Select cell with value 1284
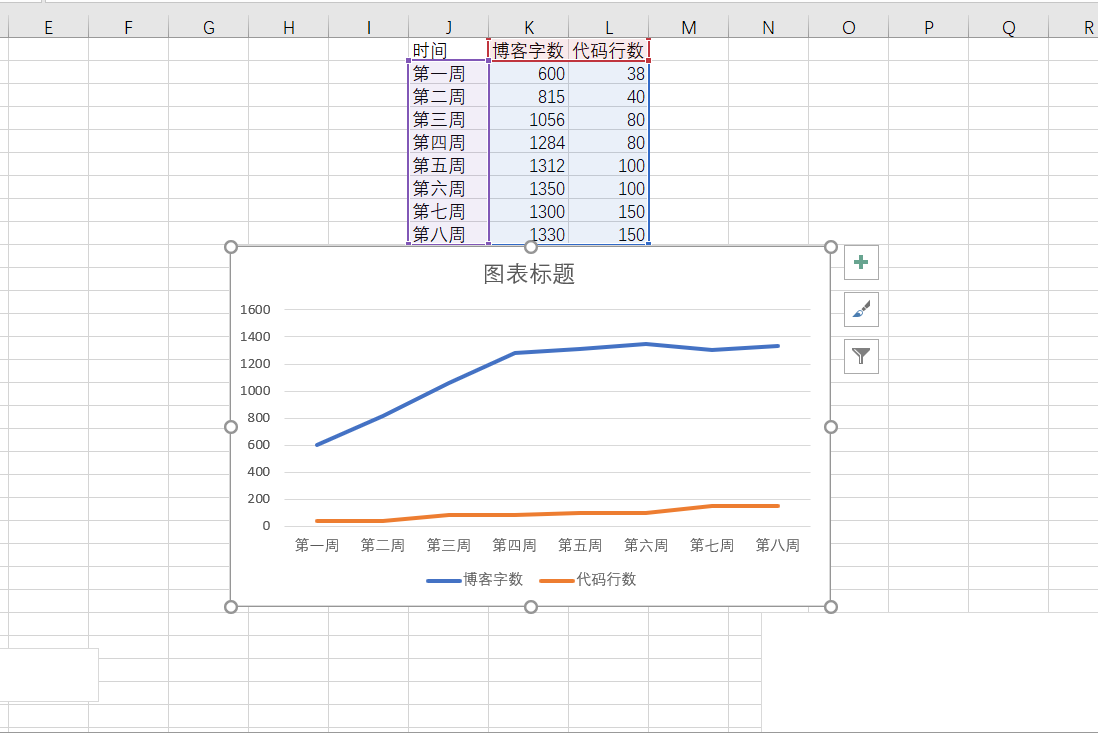This screenshot has height=733, width=1098. coord(529,143)
